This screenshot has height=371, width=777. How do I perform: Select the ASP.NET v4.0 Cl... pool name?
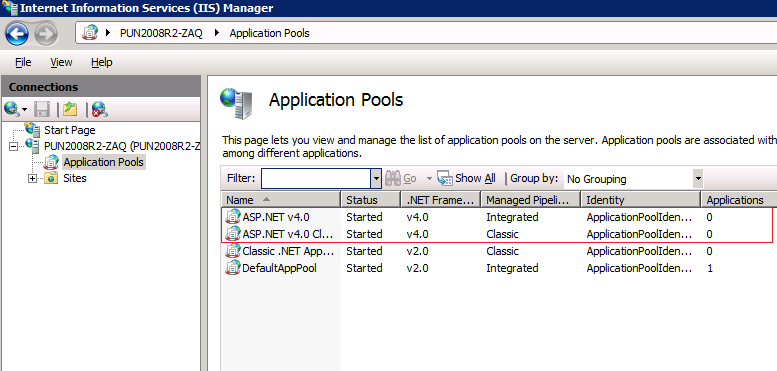tap(288, 234)
